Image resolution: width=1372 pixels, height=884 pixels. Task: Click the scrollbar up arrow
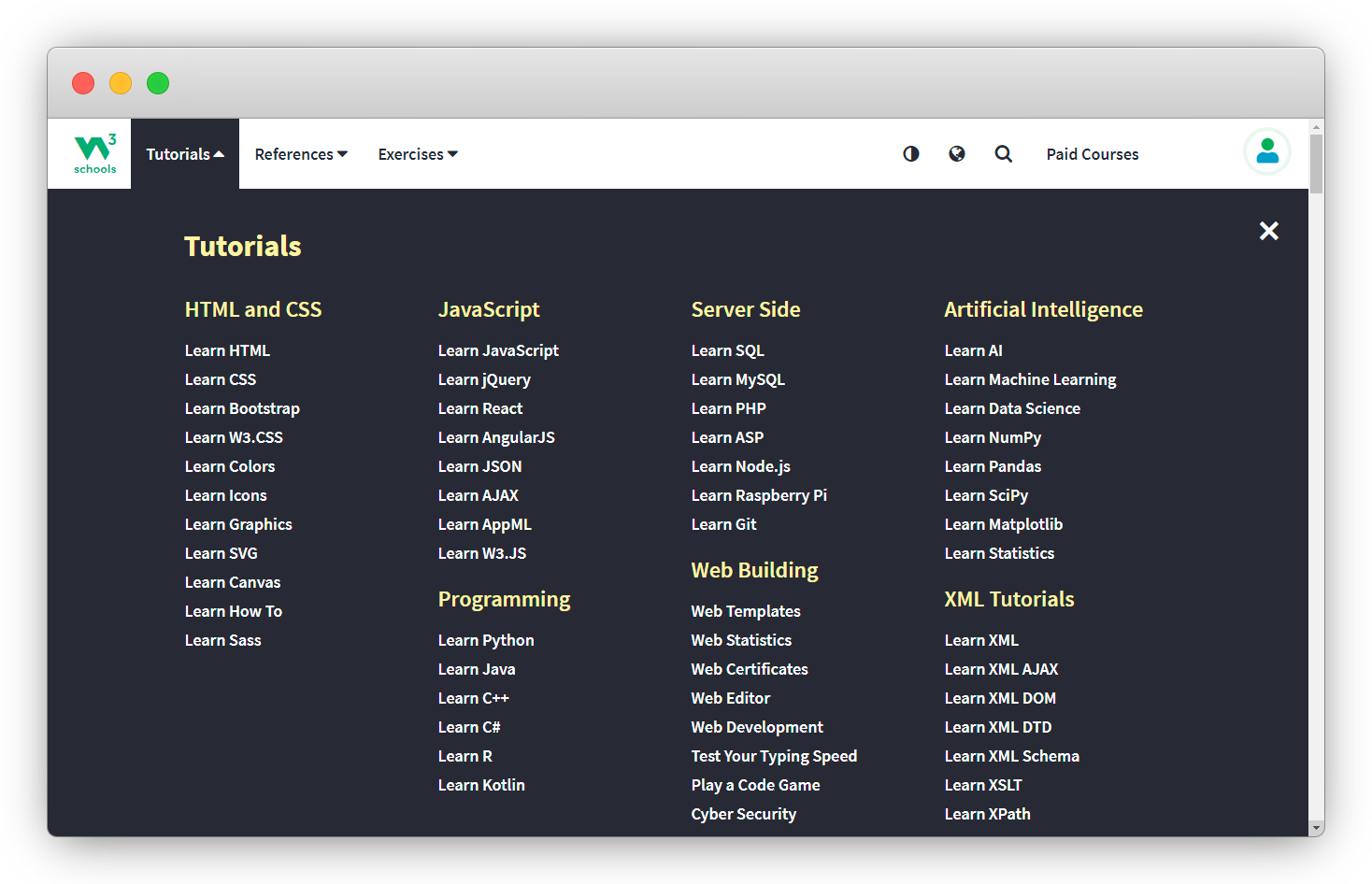coord(1316,126)
